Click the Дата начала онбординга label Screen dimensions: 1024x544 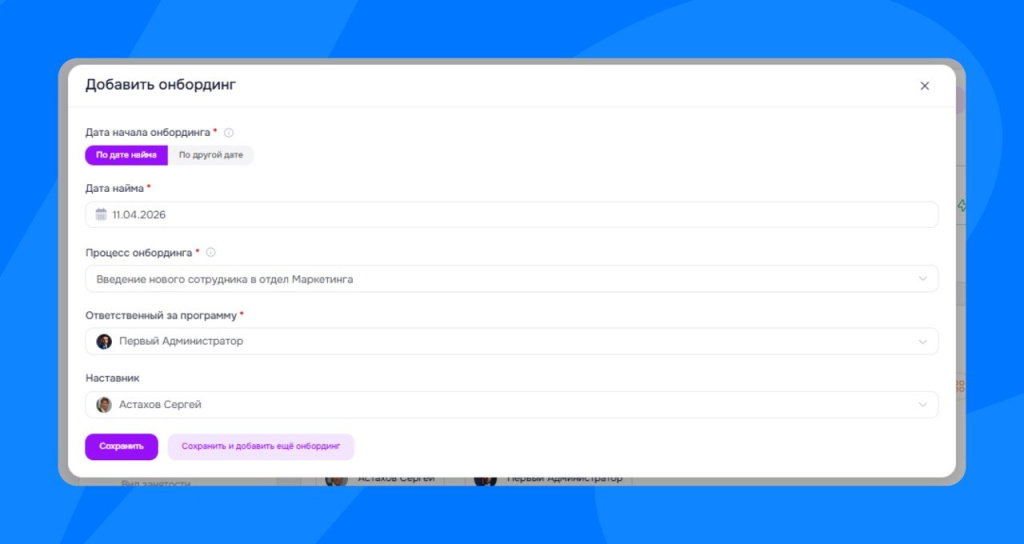click(x=148, y=133)
